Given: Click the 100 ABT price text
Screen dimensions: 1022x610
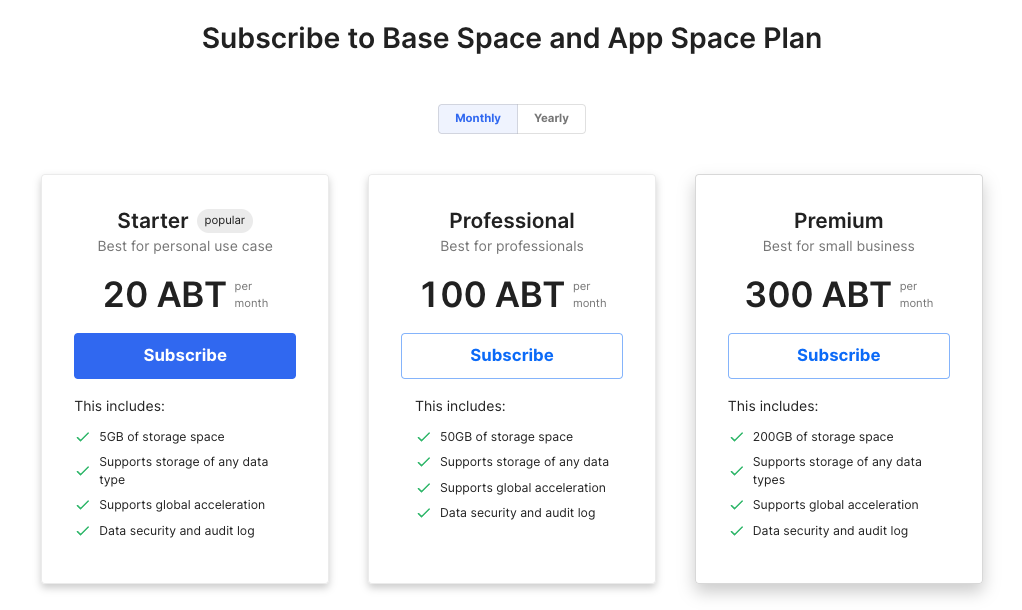Looking at the screenshot, I should [x=492, y=295].
